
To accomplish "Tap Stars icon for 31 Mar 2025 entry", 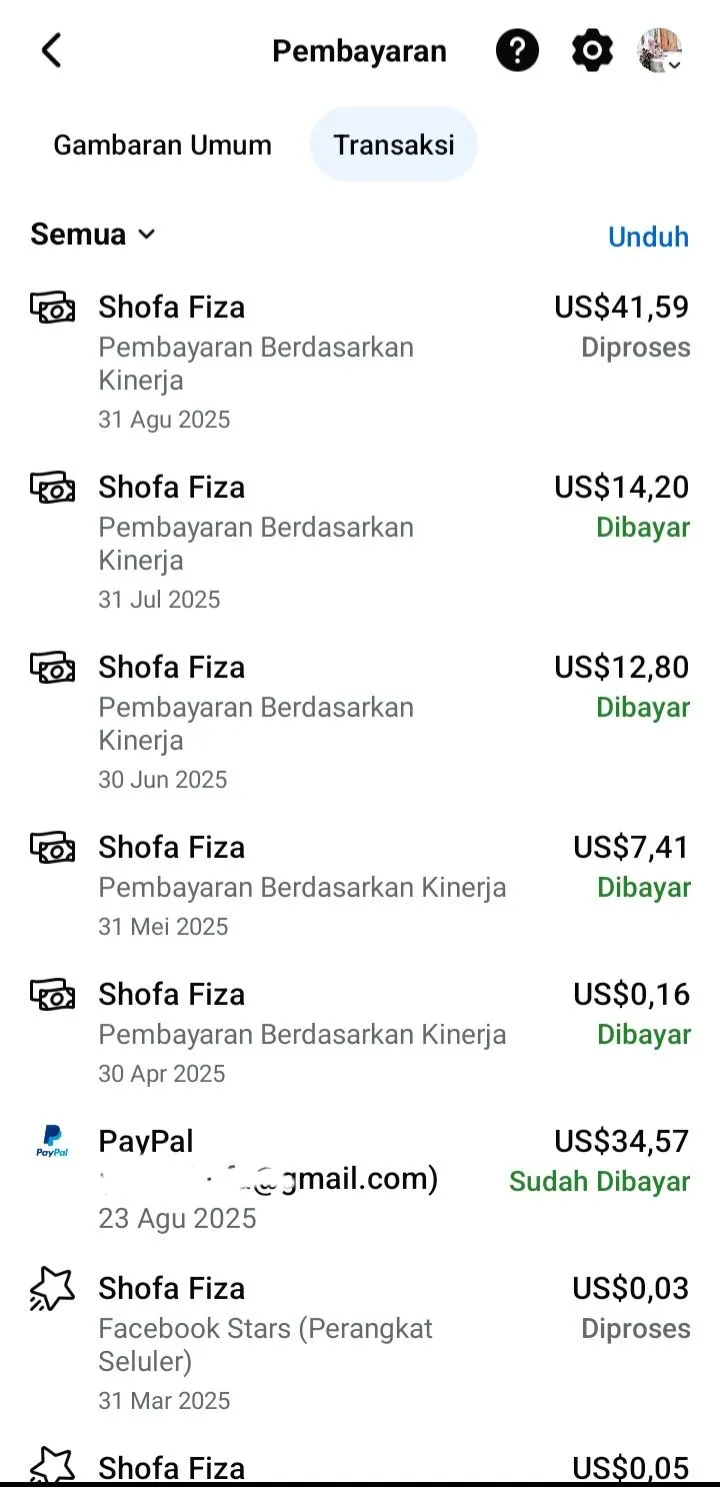I will click(x=53, y=1289).
